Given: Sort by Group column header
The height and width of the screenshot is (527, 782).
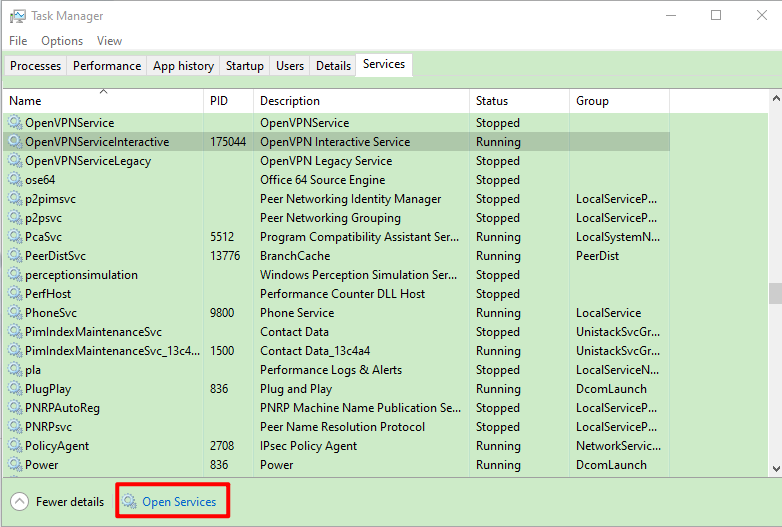Looking at the screenshot, I should [x=619, y=101].
